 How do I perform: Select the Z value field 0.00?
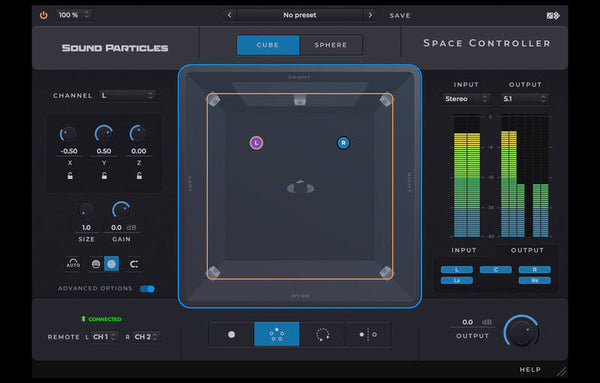coord(139,151)
